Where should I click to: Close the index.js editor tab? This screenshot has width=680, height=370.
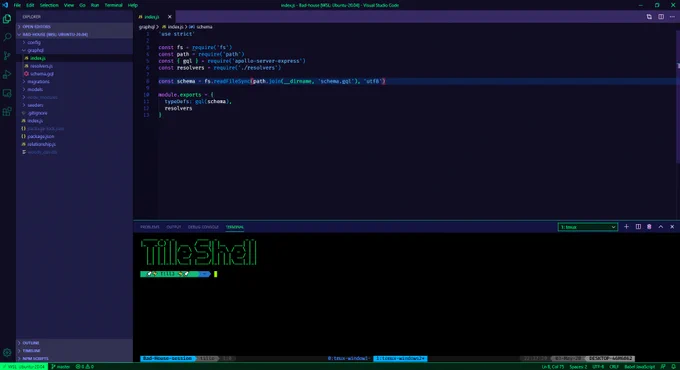[170, 17]
